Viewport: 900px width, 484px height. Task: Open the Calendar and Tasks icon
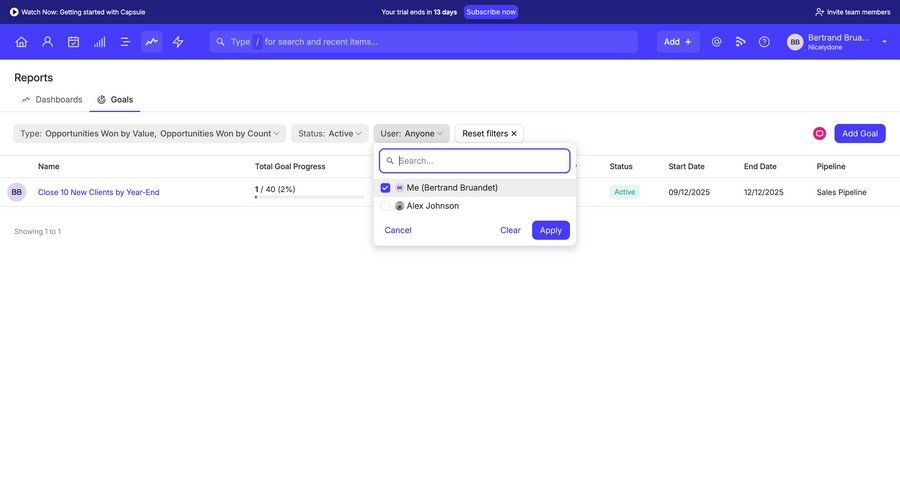tap(73, 42)
